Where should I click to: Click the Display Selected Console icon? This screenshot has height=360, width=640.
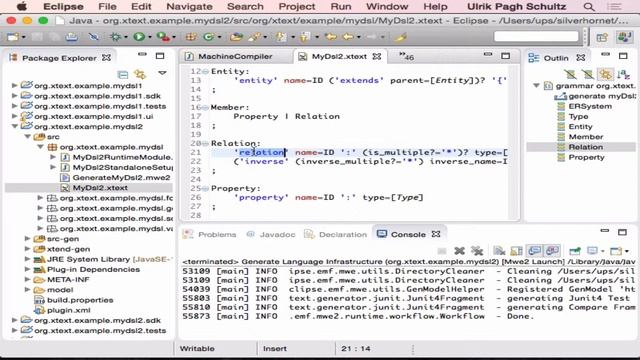(x=592, y=251)
